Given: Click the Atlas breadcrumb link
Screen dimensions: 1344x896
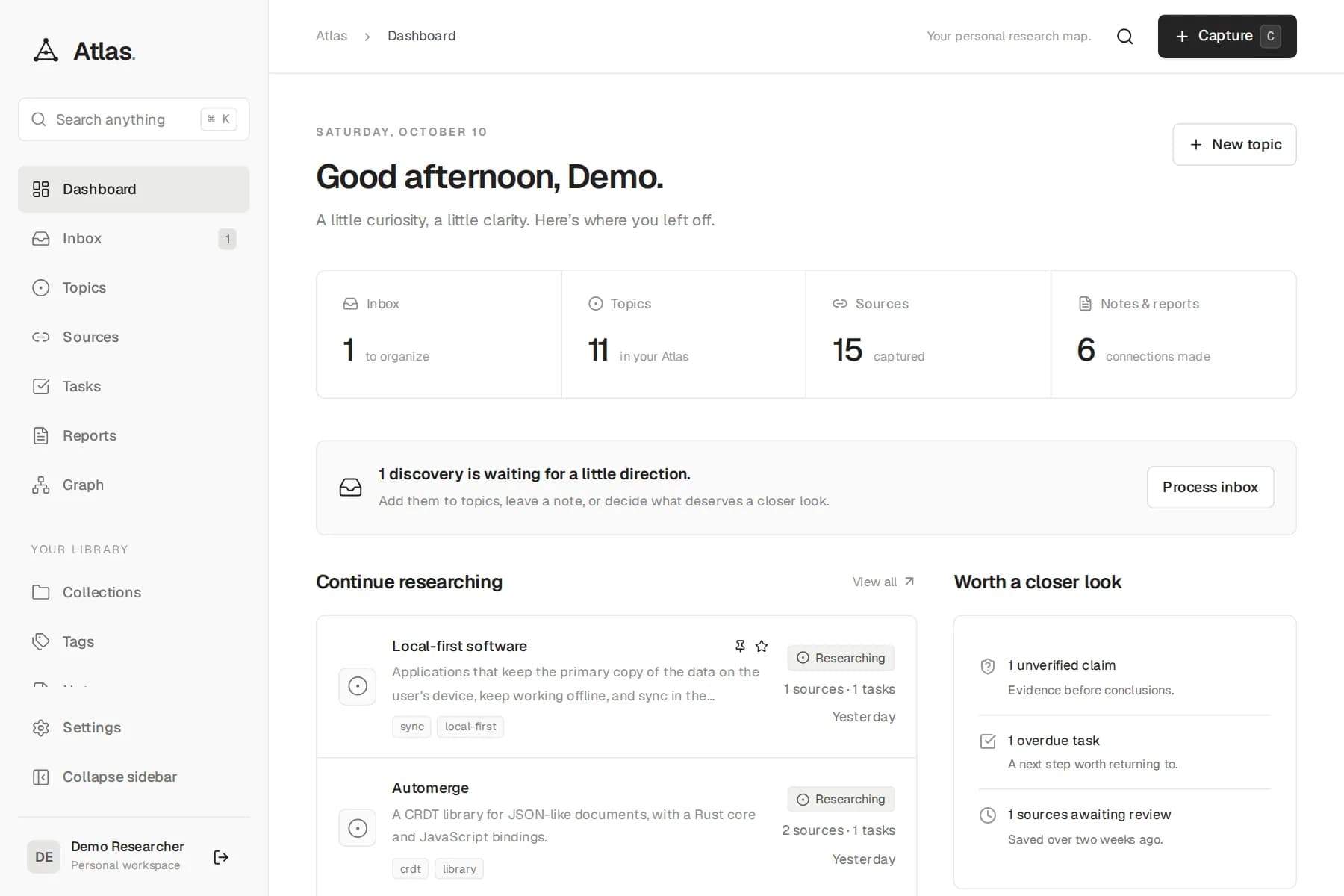Looking at the screenshot, I should point(332,36).
